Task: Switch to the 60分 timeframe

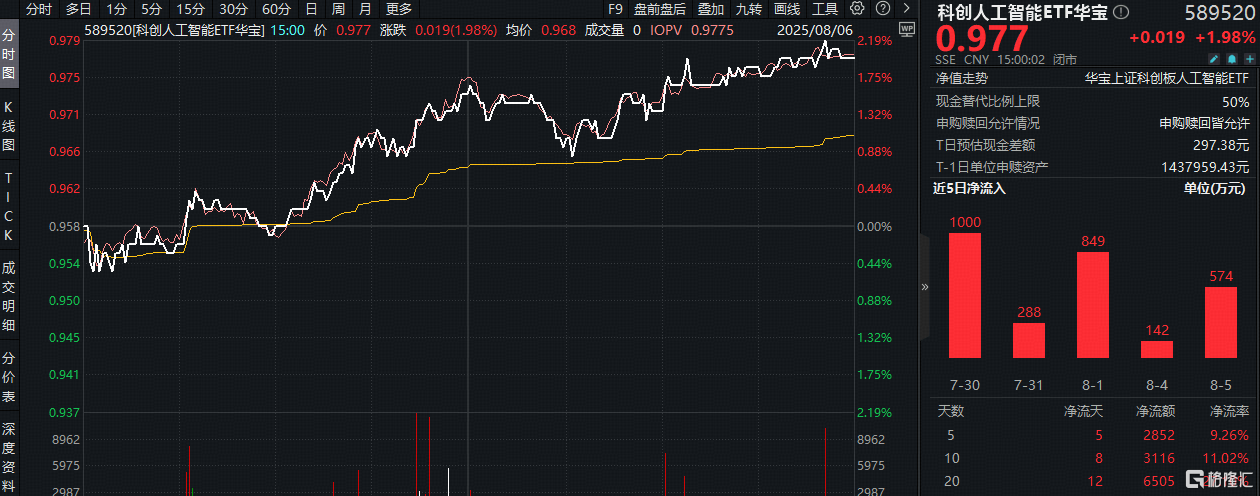Action: 276,9
